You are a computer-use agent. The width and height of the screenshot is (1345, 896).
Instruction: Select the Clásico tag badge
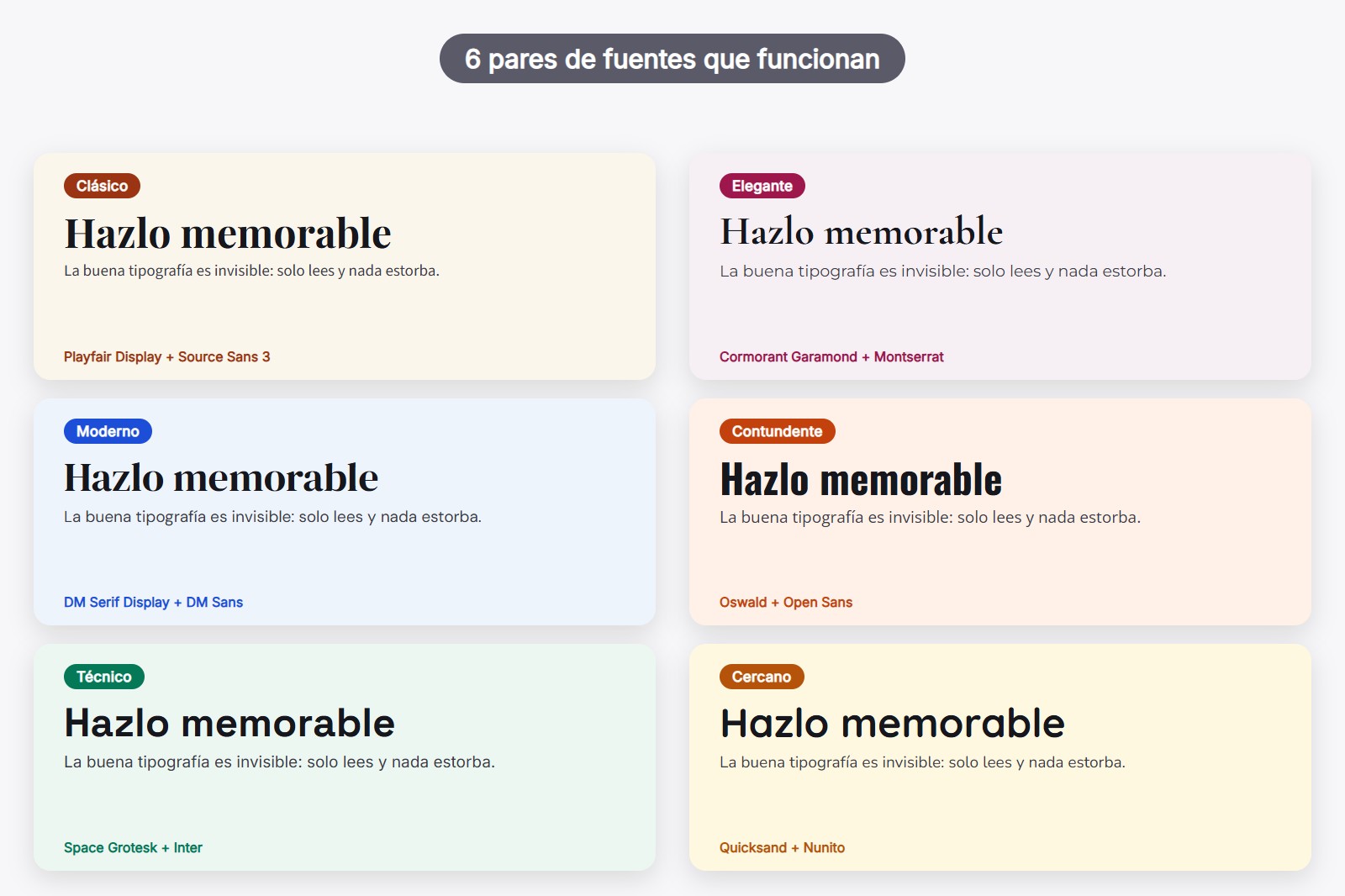tap(102, 186)
